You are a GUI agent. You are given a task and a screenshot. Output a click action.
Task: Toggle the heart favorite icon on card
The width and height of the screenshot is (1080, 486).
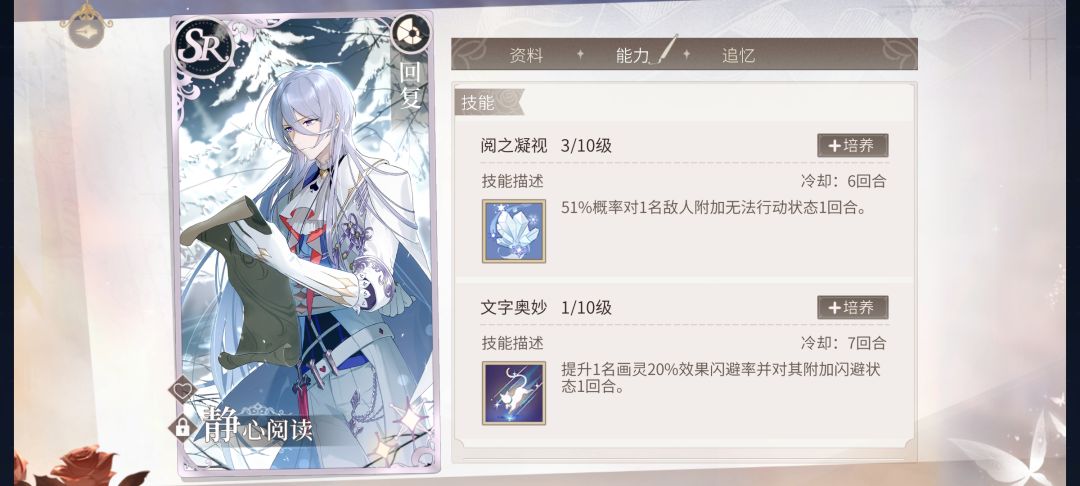coord(183,392)
